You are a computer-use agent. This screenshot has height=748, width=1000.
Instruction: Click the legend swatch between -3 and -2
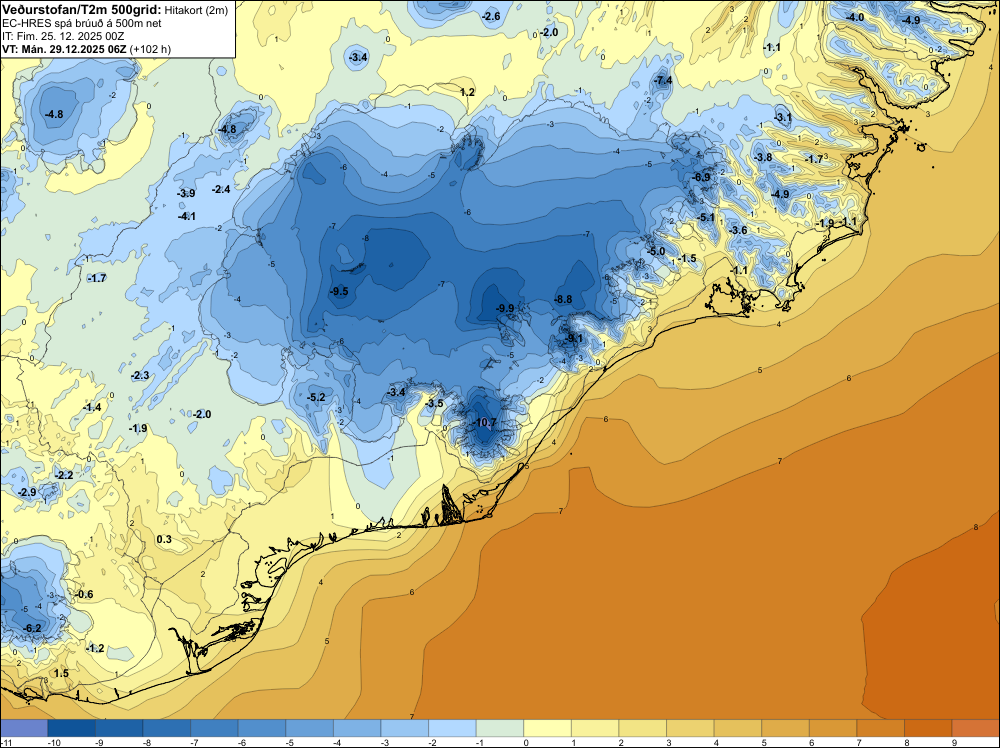pos(404,728)
